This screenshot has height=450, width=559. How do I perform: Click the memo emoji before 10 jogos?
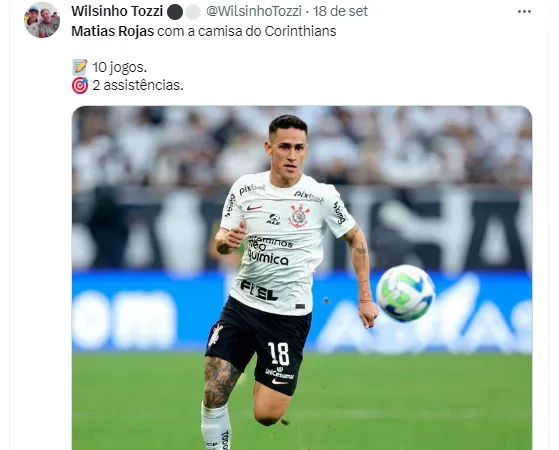click(80, 67)
